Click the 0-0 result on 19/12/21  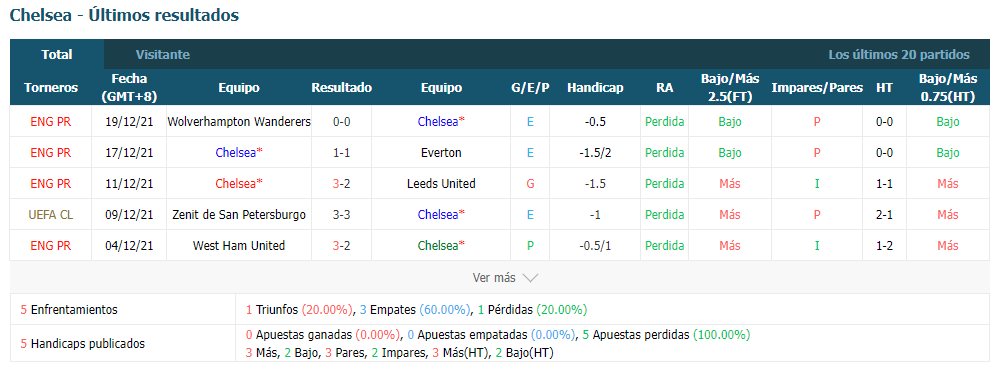(341, 122)
